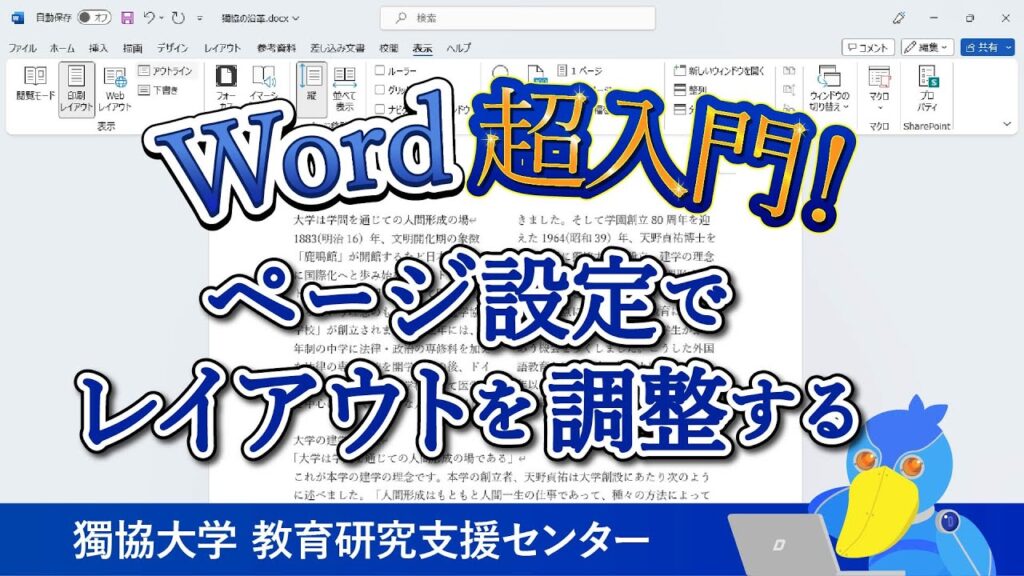The height and width of the screenshot is (576, 1024).
Task: Switch to the 描画 tab
Action: [x=133, y=48]
